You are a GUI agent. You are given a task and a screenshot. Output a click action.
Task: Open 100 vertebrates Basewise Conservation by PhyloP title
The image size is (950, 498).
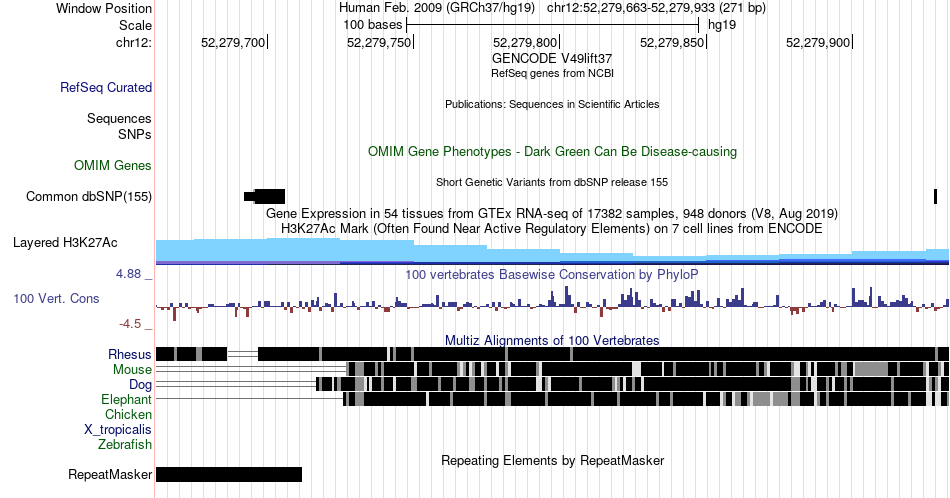point(552,274)
